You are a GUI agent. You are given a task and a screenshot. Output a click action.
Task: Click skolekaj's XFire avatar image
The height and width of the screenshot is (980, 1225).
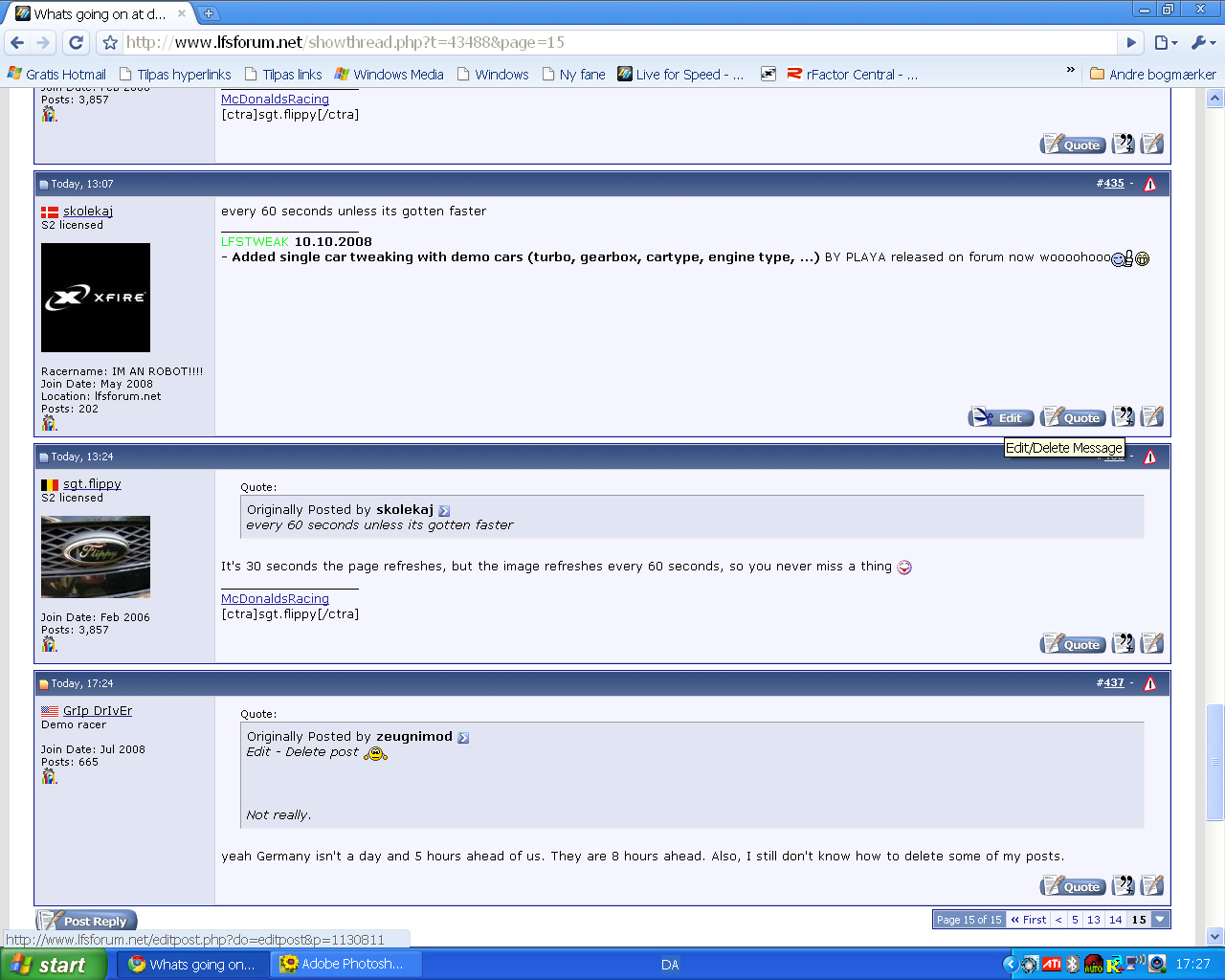[96, 298]
